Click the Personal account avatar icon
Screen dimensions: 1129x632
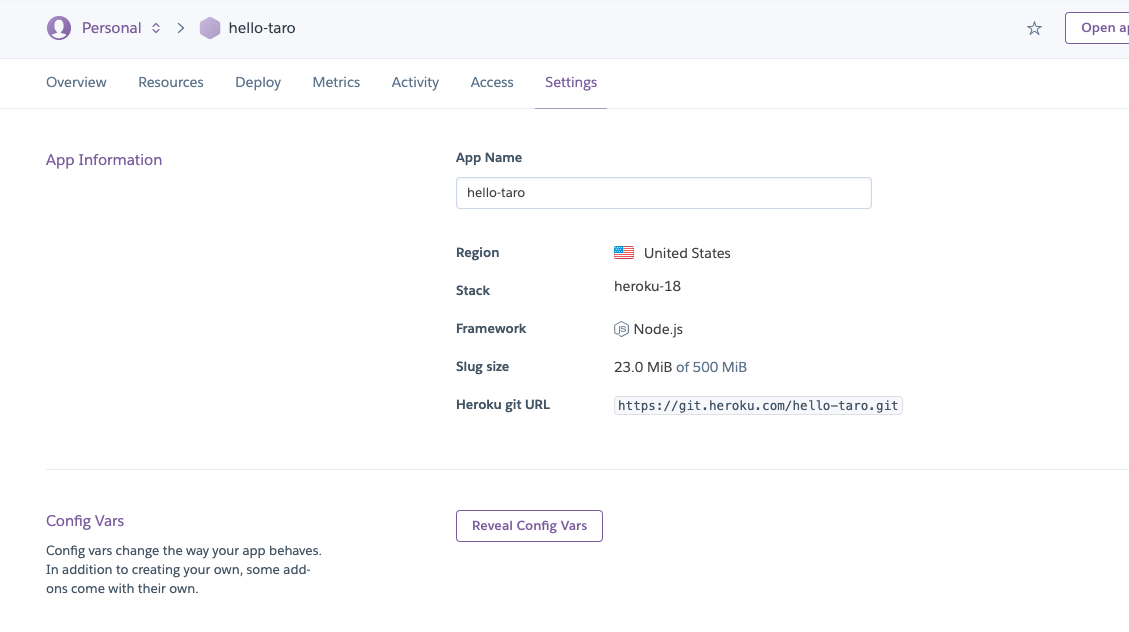(59, 28)
